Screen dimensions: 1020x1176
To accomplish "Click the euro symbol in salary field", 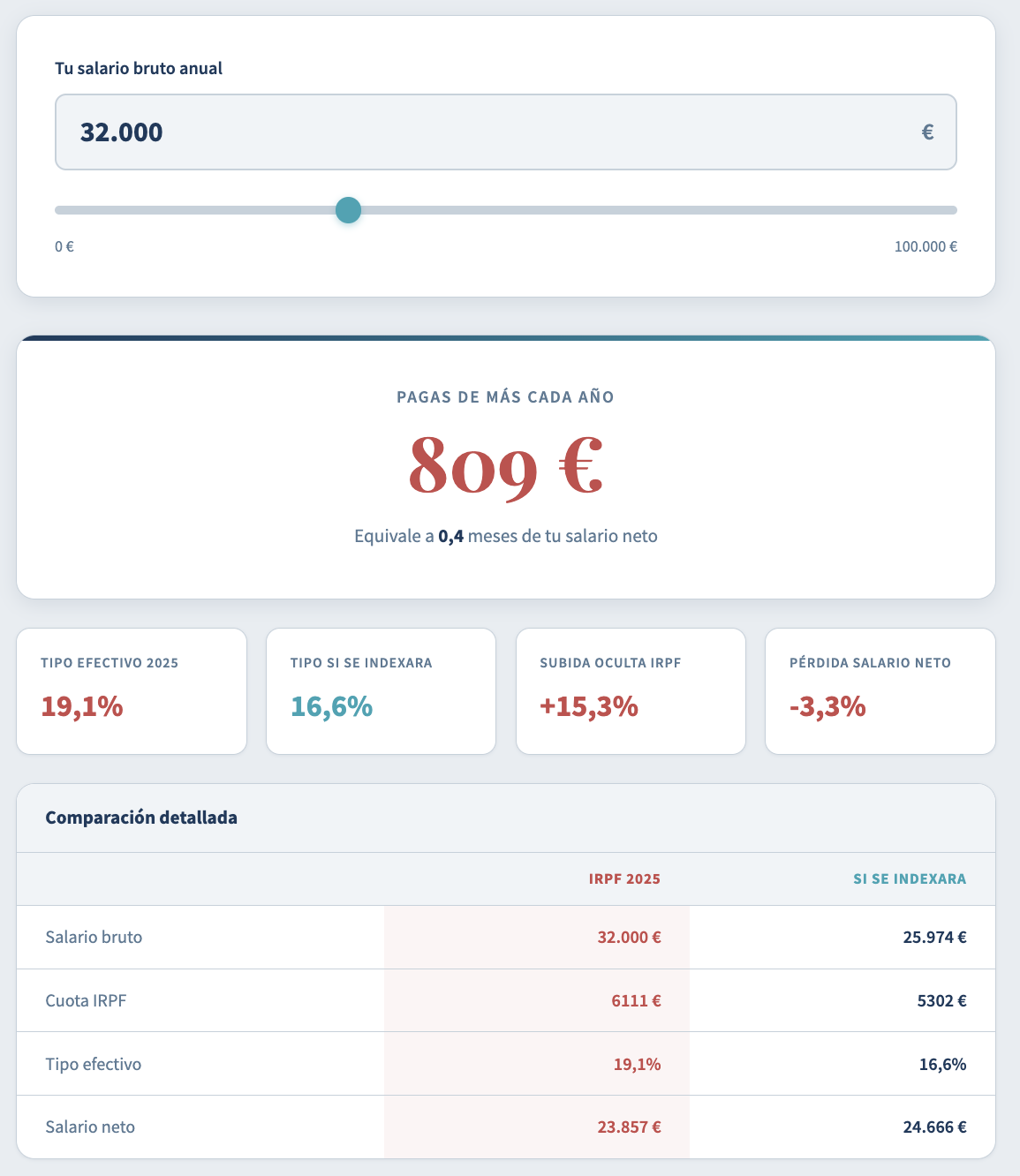I will point(927,132).
